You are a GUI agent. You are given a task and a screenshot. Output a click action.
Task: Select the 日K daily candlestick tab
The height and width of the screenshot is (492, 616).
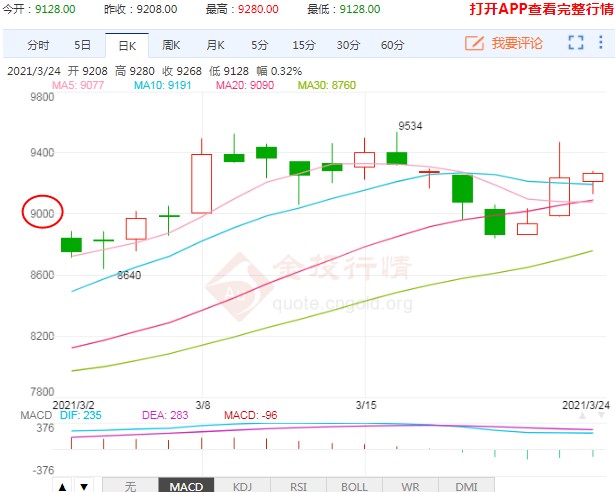pyautogui.click(x=126, y=45)
